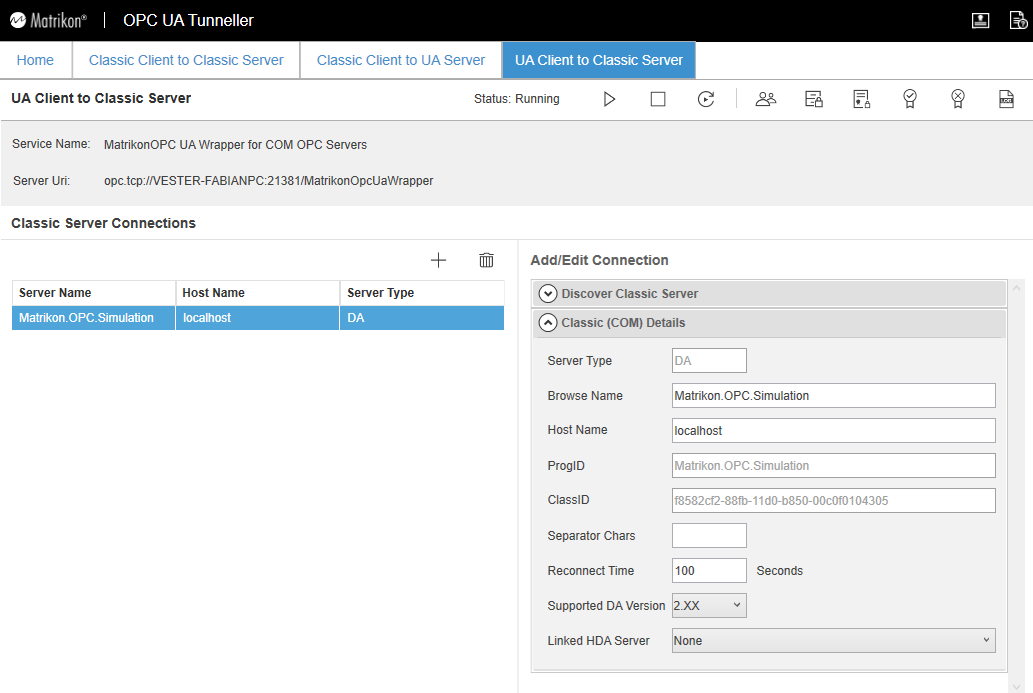Click the ProgID field

tap(833, 465)
